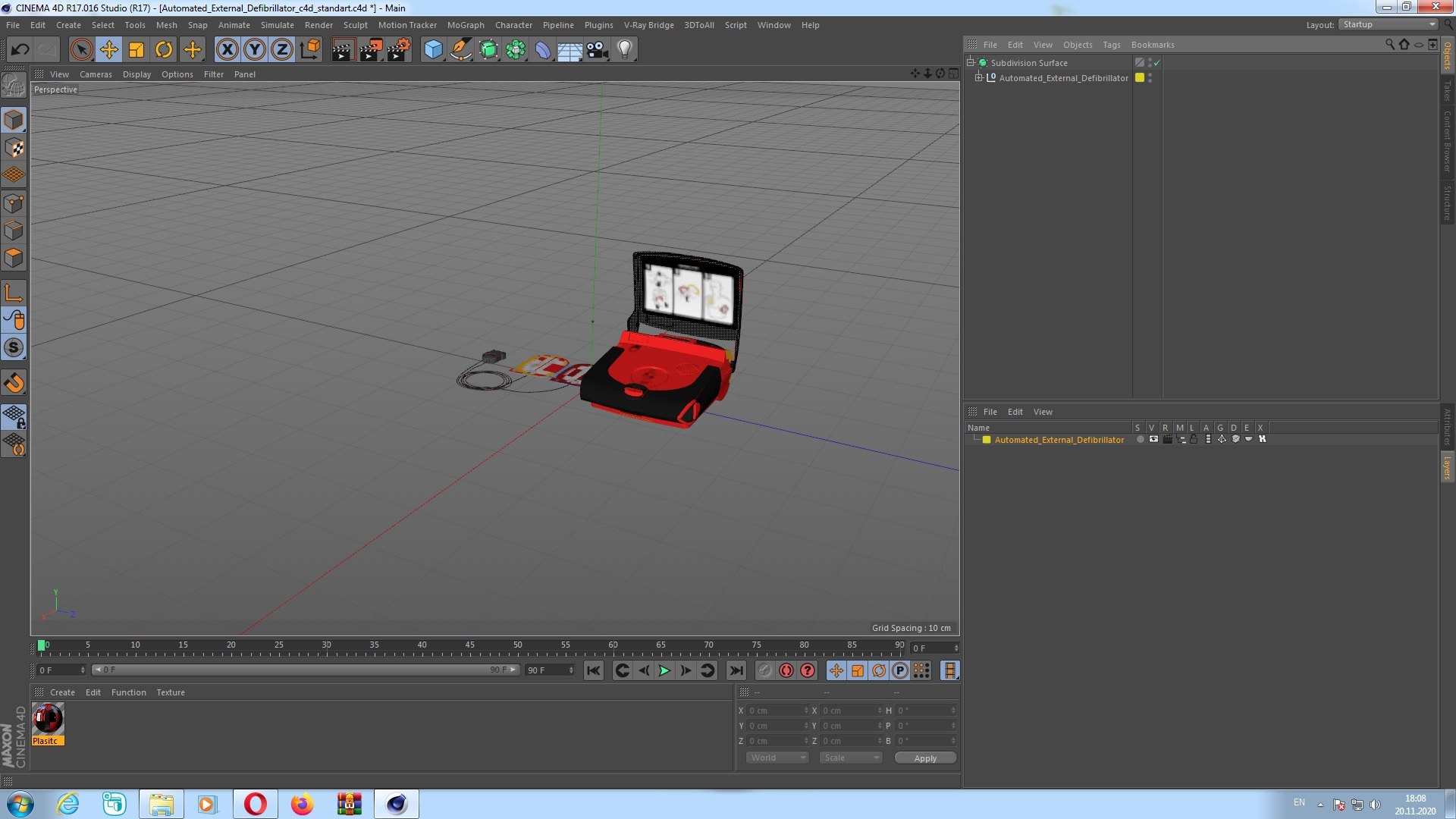The image size is (1456, 819).
Task: Select the Move tool in the toolbar
Action: (108, 50)
